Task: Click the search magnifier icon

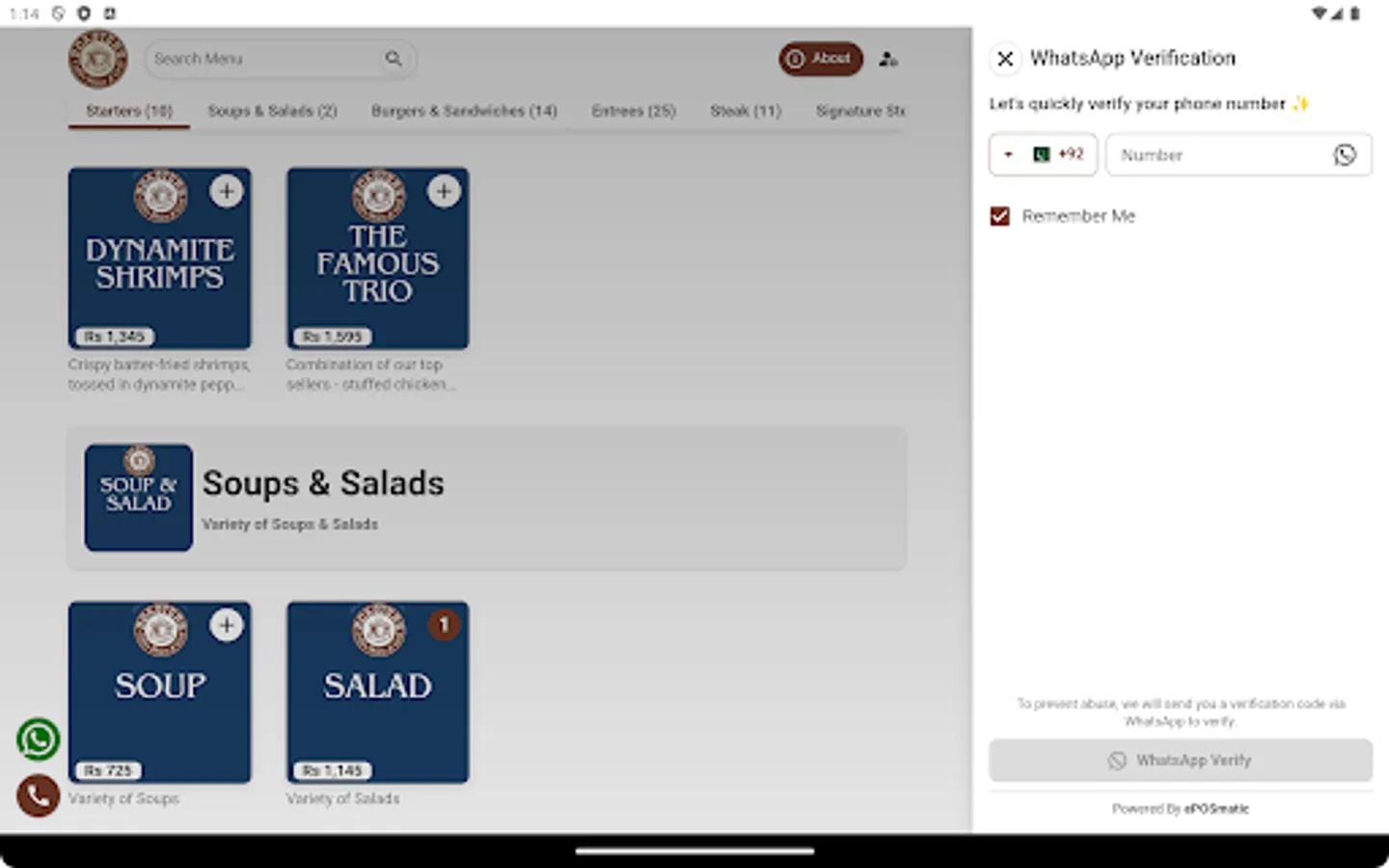Action: pyautogui.click(x=395, y=59)
